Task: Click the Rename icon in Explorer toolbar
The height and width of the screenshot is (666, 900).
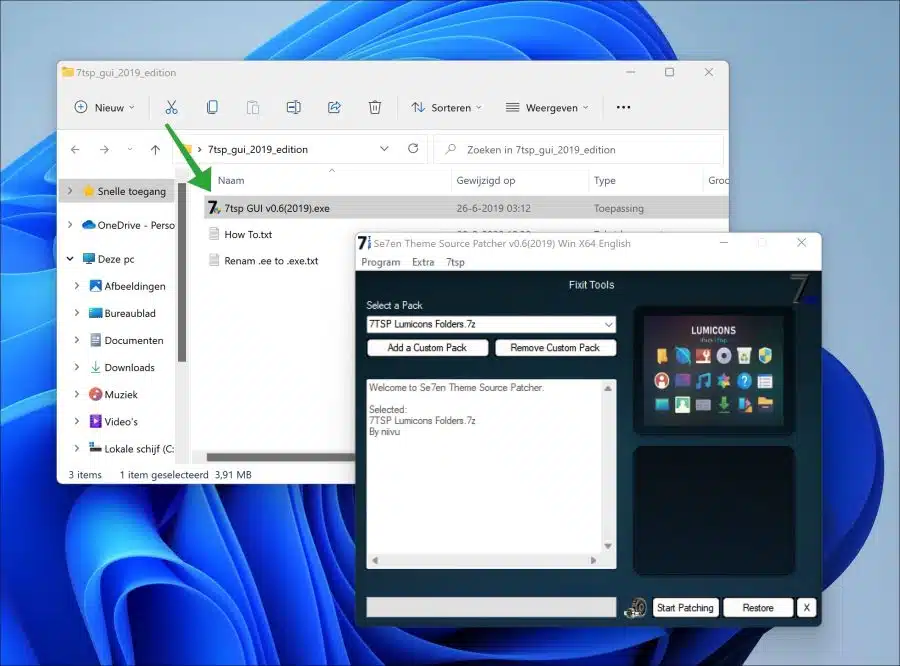Action: click(x=293, y=107)
